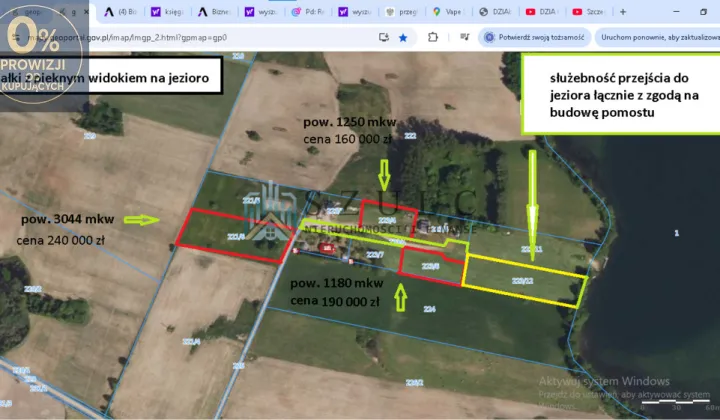Open a new tab with plus button
720x420 pixels.
coord(623,12)
